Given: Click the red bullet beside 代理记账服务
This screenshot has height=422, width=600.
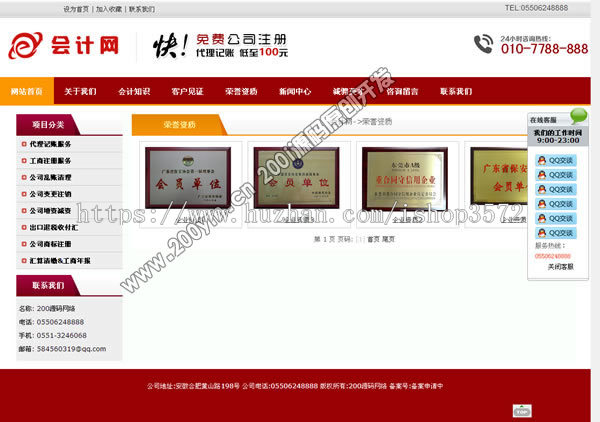Looking at the screenshot, I should pos(24,144).
